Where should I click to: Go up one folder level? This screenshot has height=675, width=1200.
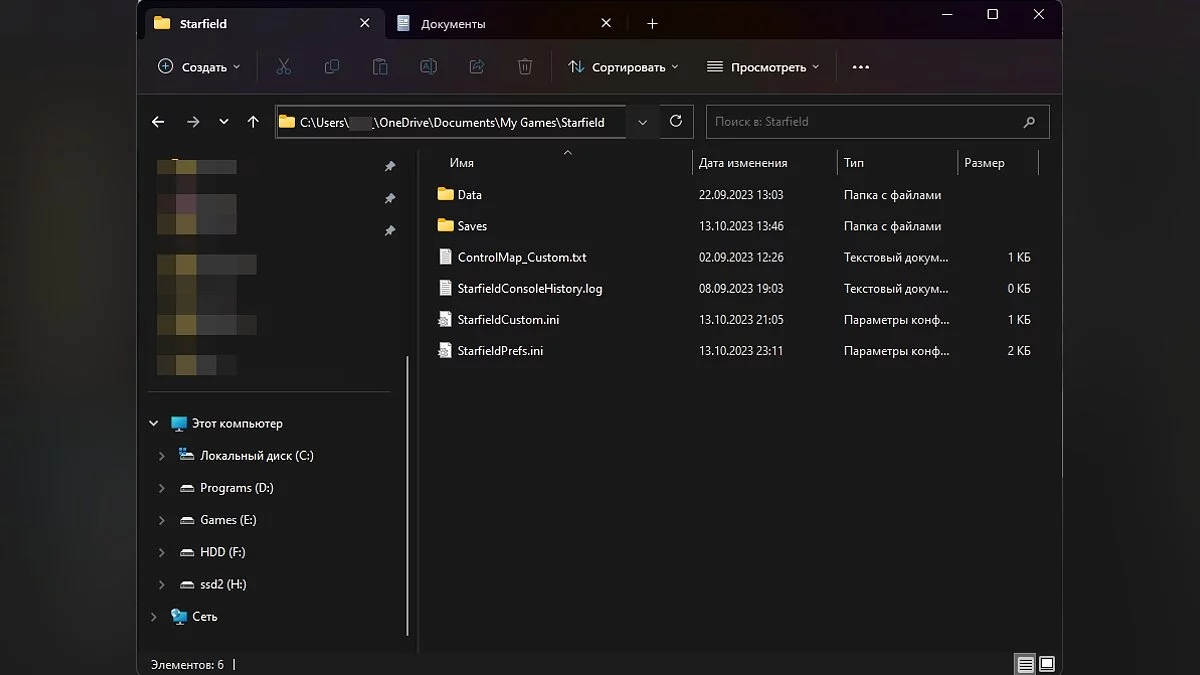[x=253, y=122]
